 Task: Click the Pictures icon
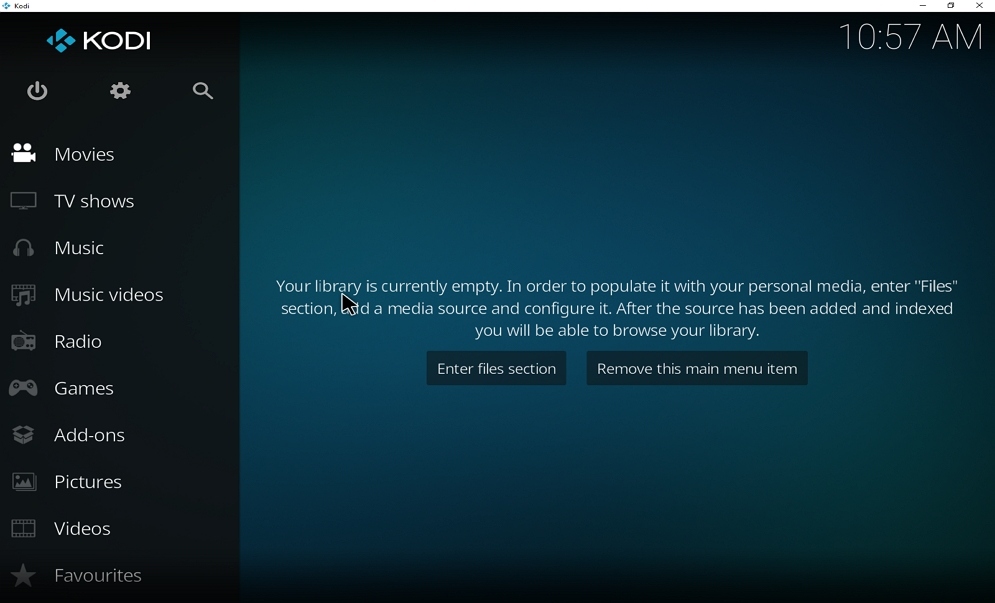tap(23, 482)
